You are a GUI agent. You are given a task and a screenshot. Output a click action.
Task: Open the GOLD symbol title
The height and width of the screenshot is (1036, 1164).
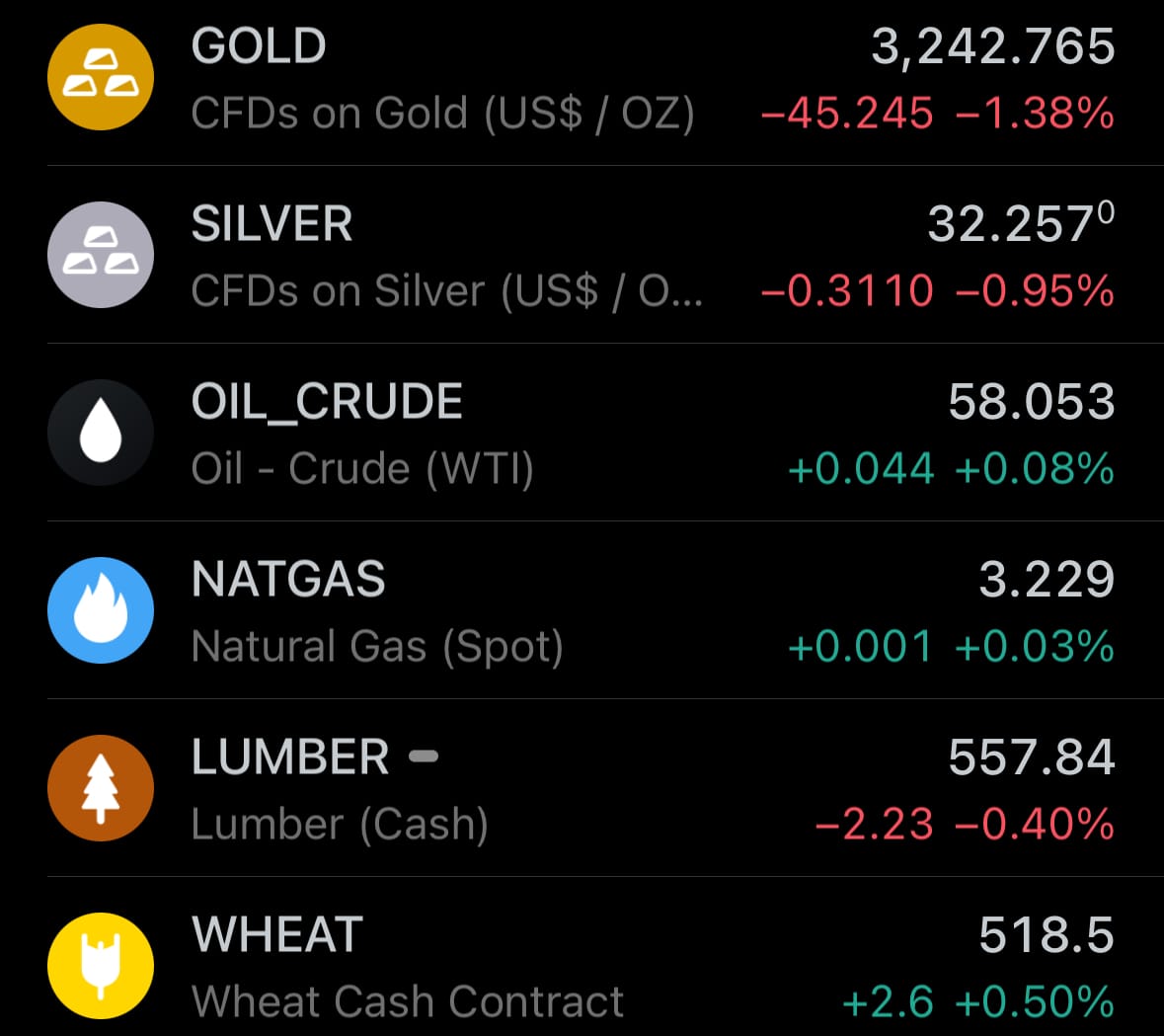point(259,46)
